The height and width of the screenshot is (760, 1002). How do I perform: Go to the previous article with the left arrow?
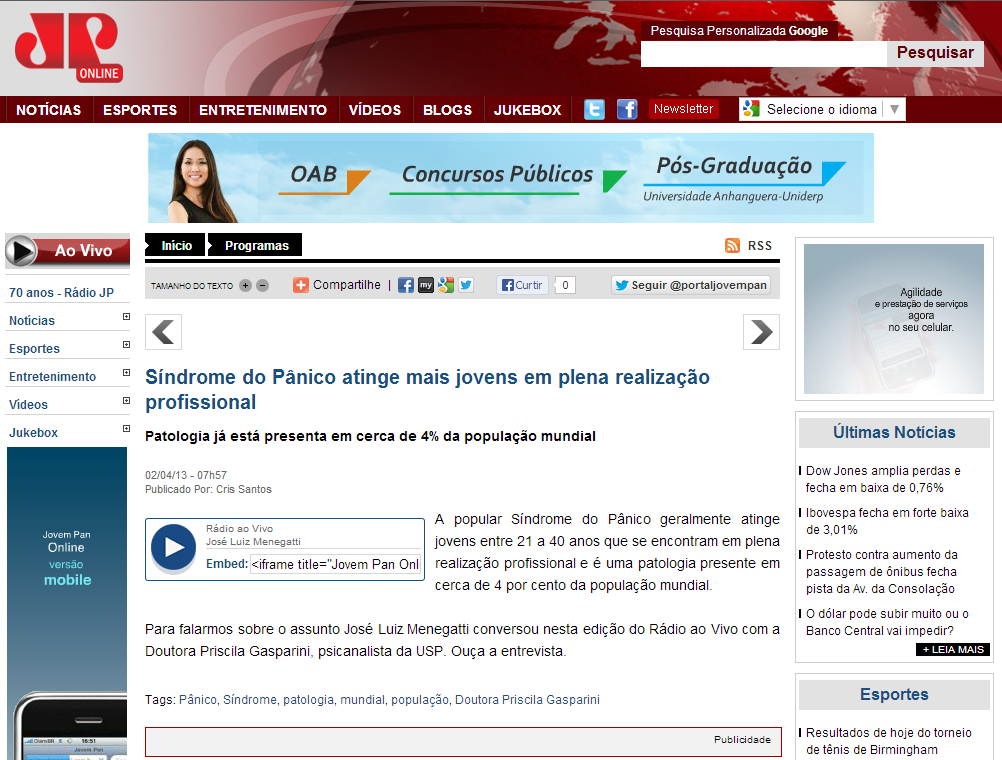163,332
